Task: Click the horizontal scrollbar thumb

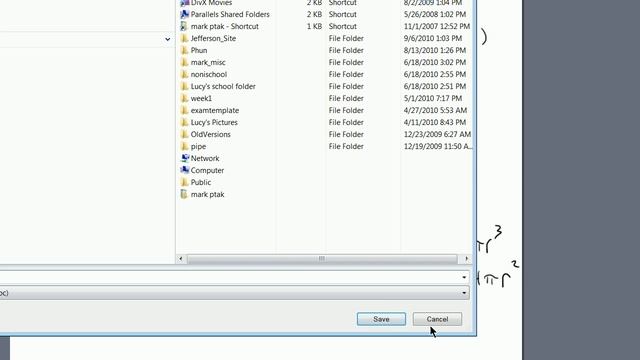Action: point(322,259)
